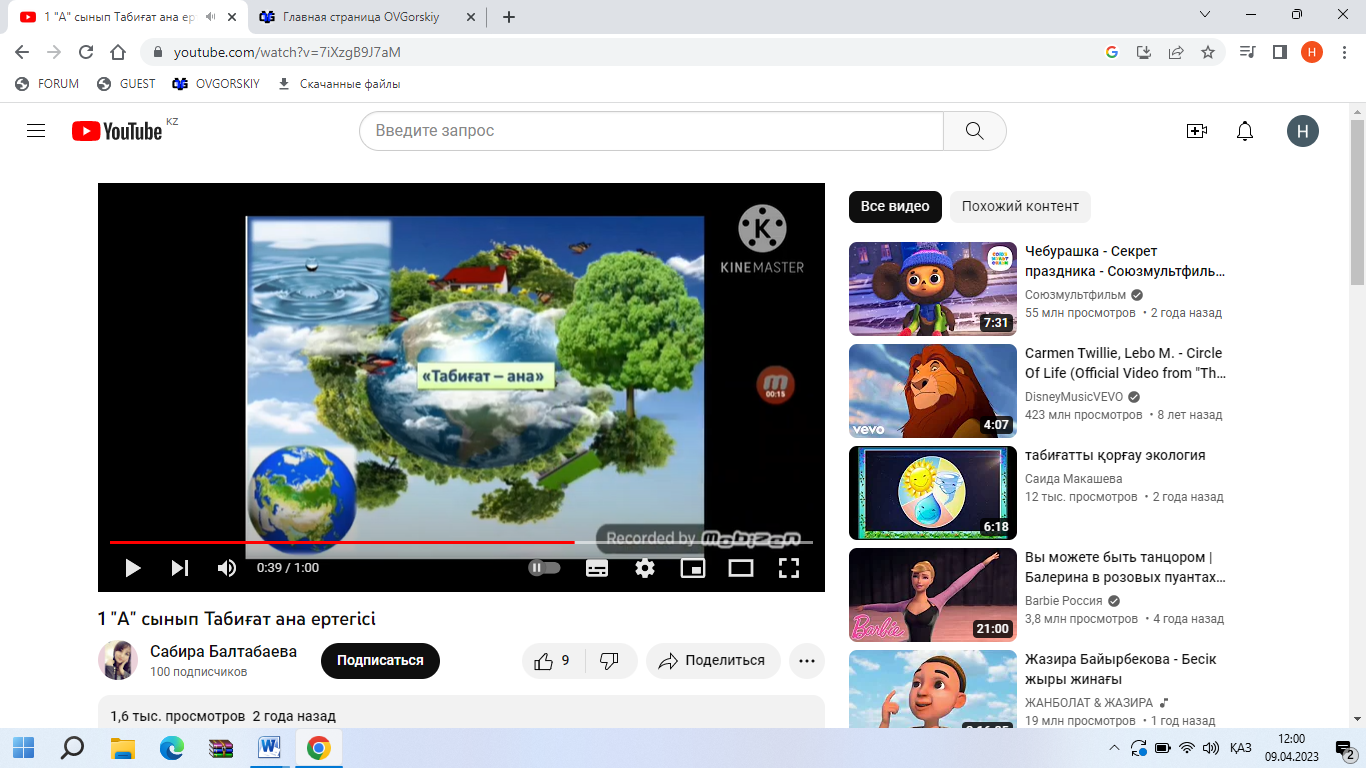Open the FORUM bookmark

[x=47, y=84]
